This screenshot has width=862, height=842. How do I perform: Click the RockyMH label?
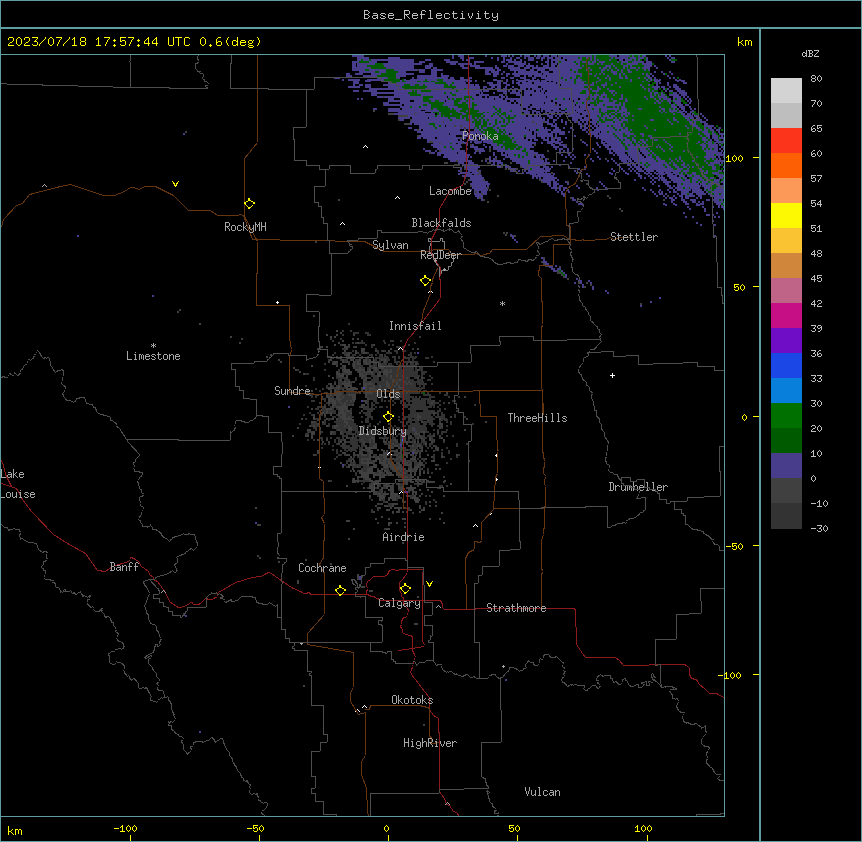point(245,226)
